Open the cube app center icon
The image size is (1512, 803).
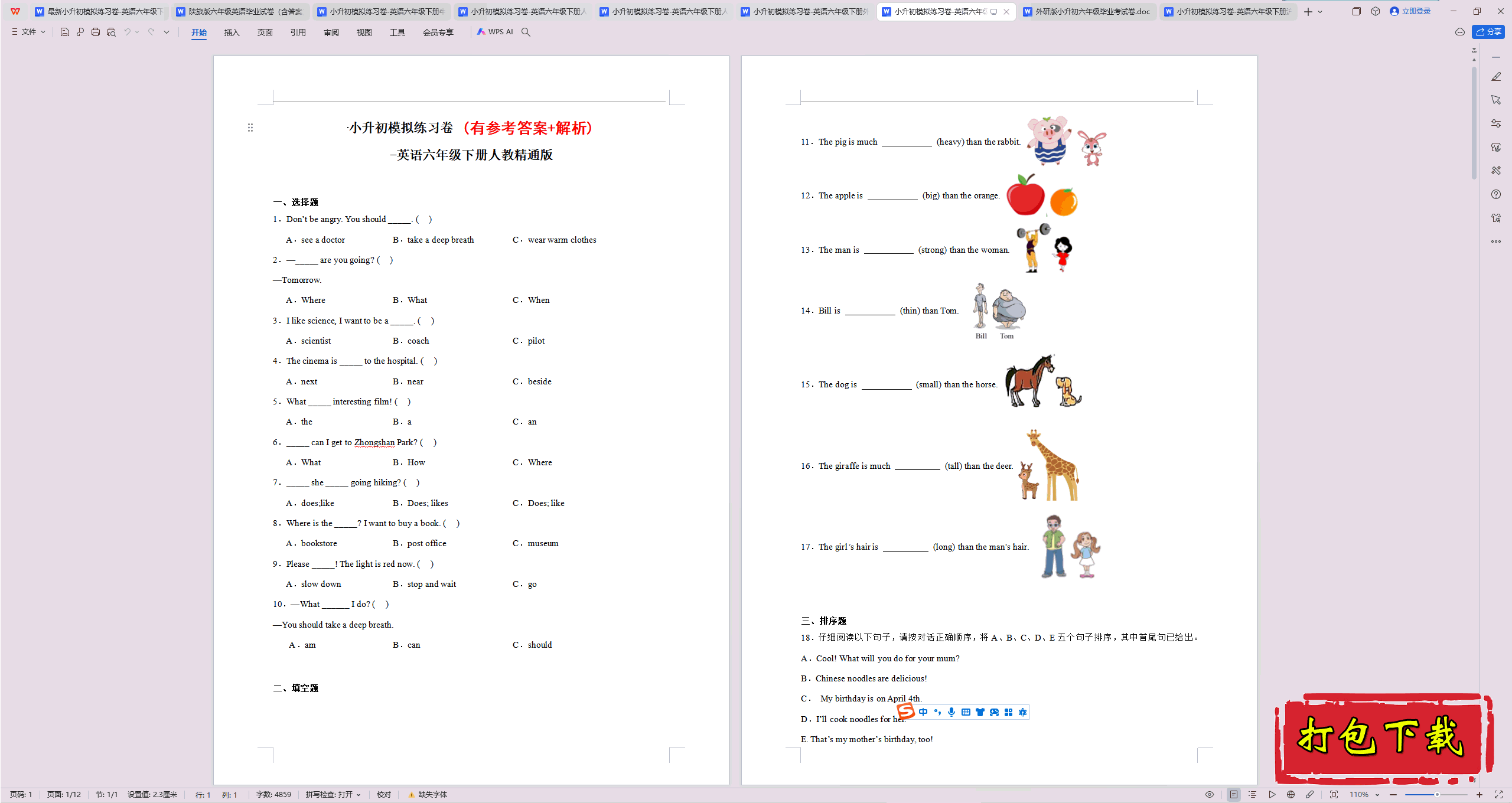coord(1376,11)
